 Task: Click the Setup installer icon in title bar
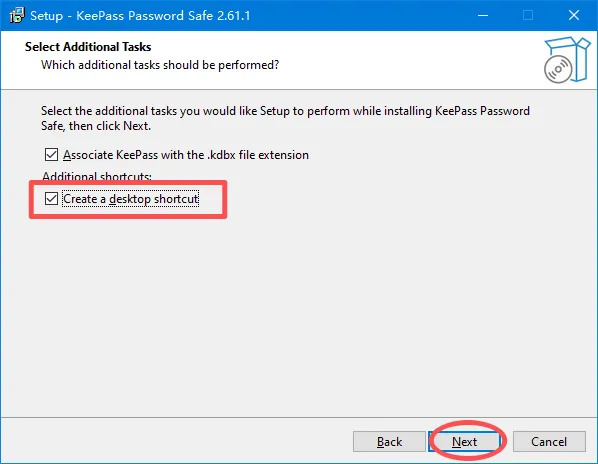tap(17, 15)
